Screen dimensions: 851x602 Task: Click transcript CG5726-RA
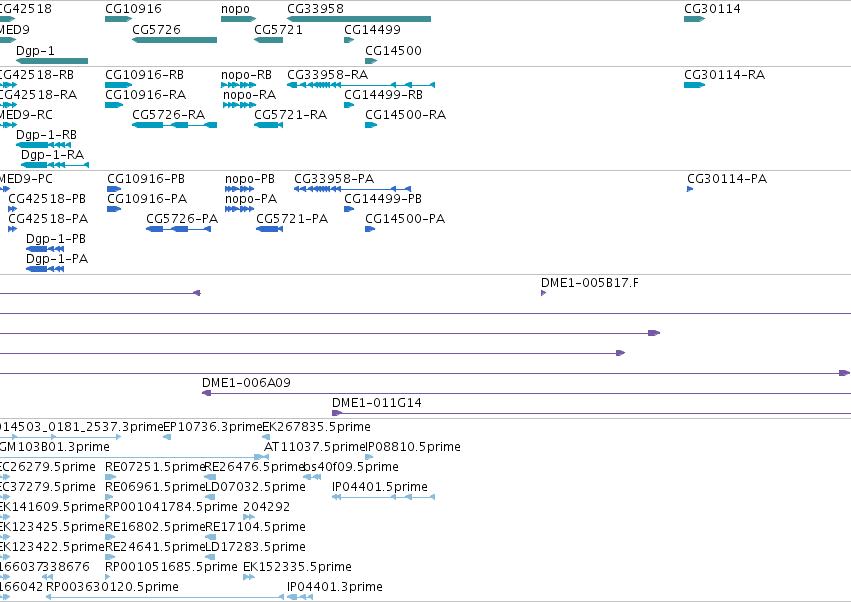(169, 115)
